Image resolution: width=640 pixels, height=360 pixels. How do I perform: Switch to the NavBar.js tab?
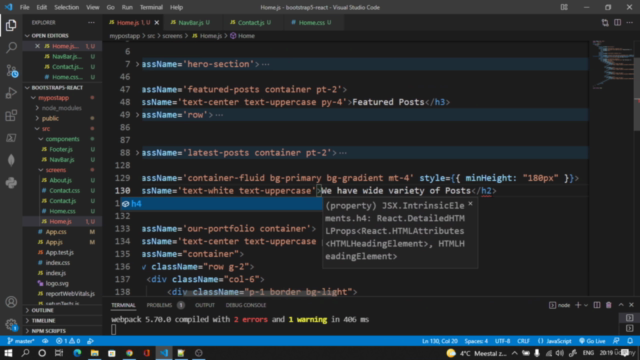click(190, 22)
